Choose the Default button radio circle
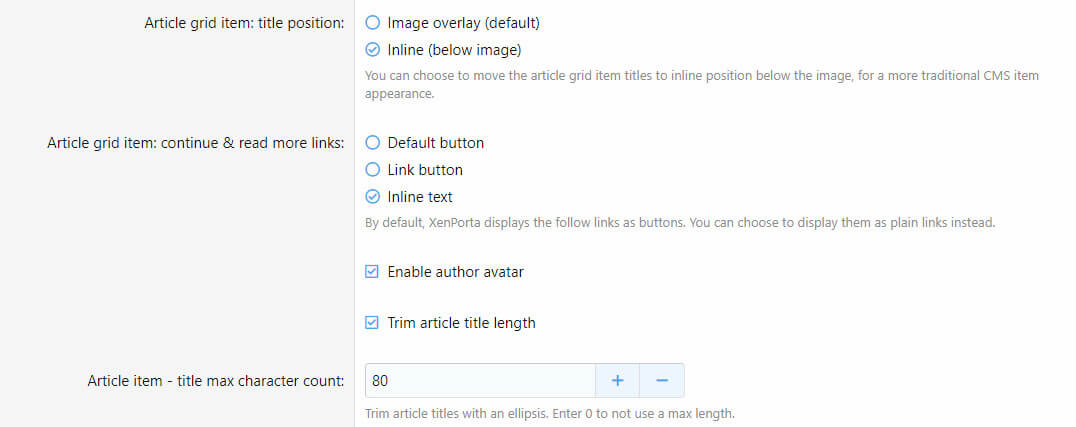Image resolution: width=1076 pixels, height=427 pixels. [373, 143]
